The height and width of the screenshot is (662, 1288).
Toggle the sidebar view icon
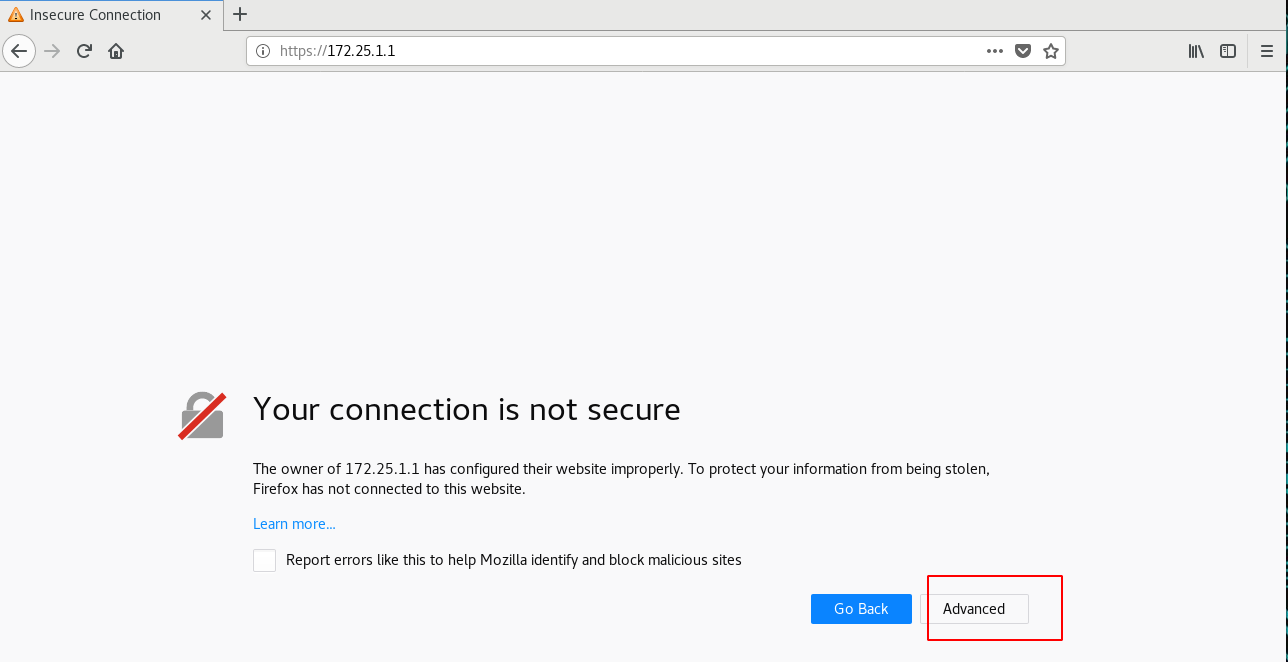pos(1228,51)
